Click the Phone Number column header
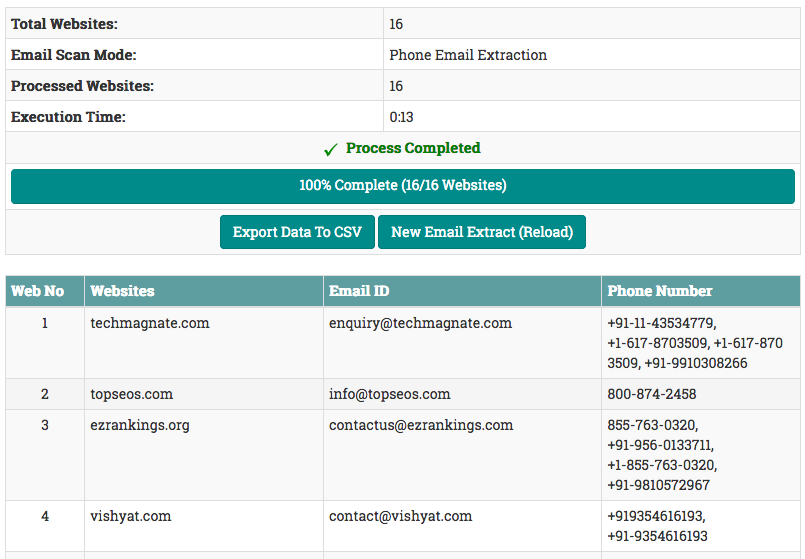Screen dimensions: 805x559 tap(701, 291)
